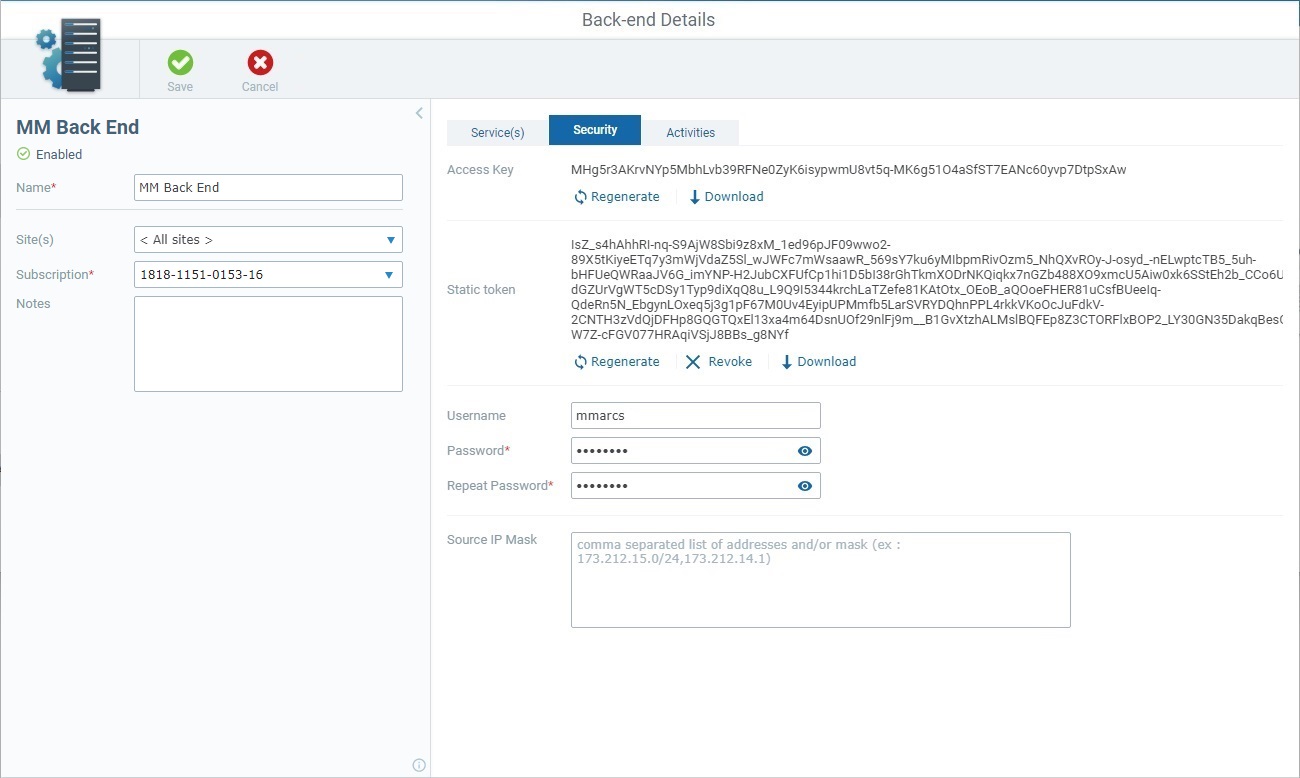1300x778 pixels.
Task: Regenerate the Access Key
Action: [x=616, y=196]
